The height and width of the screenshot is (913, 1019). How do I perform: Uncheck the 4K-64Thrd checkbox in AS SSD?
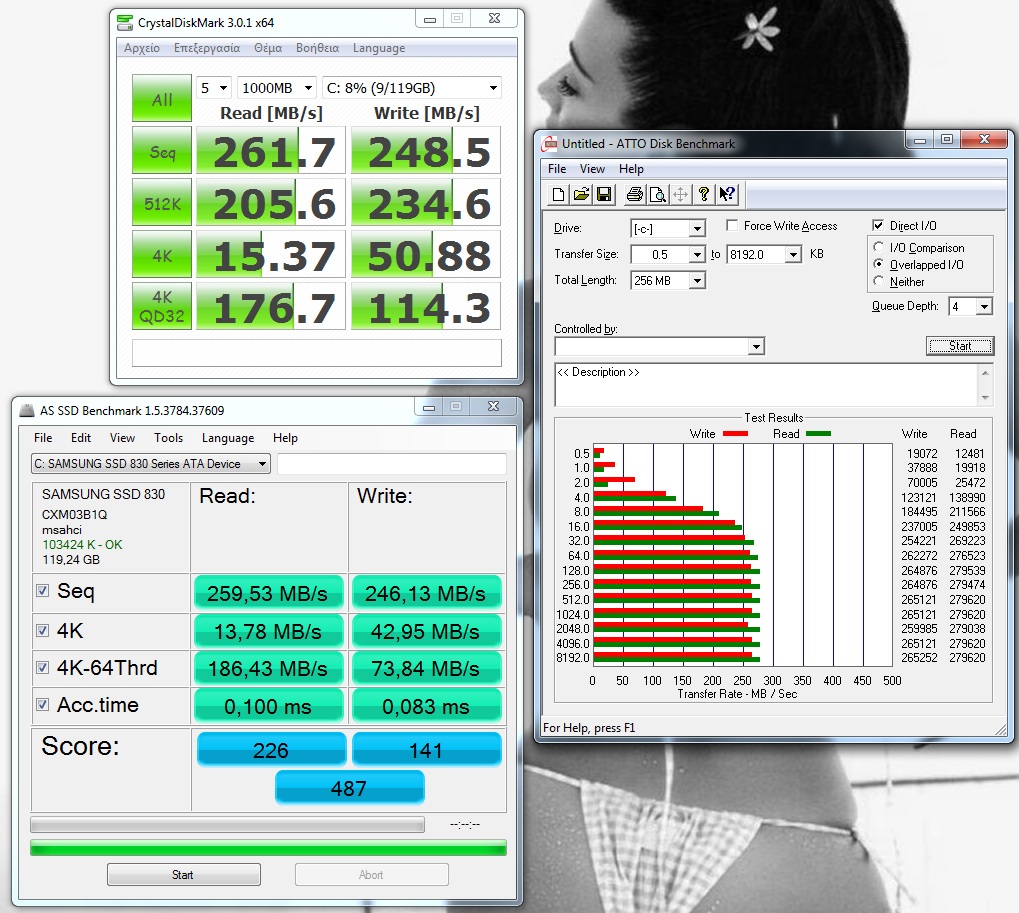[43, 667]
